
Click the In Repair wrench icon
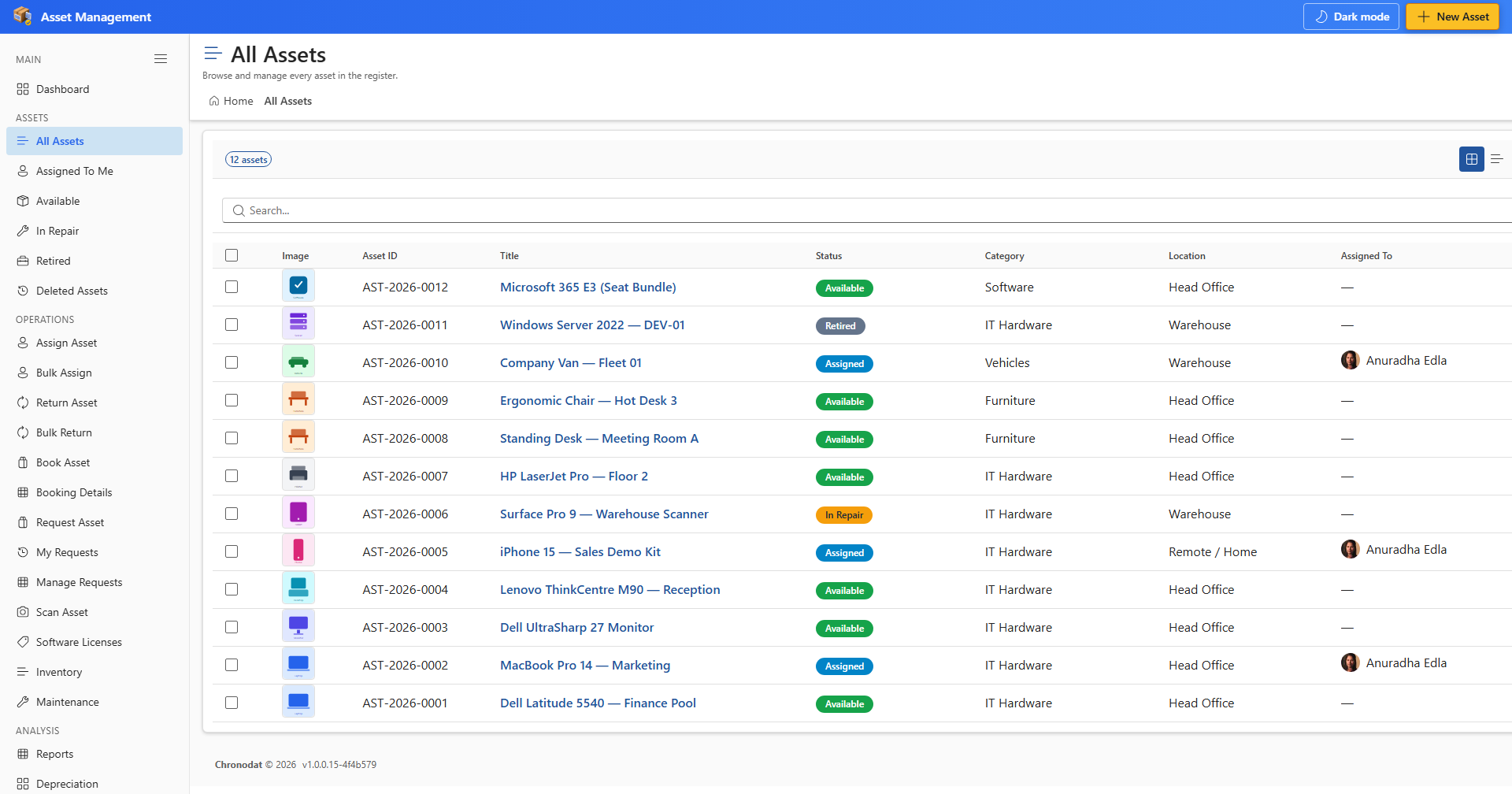click(23, 231)
